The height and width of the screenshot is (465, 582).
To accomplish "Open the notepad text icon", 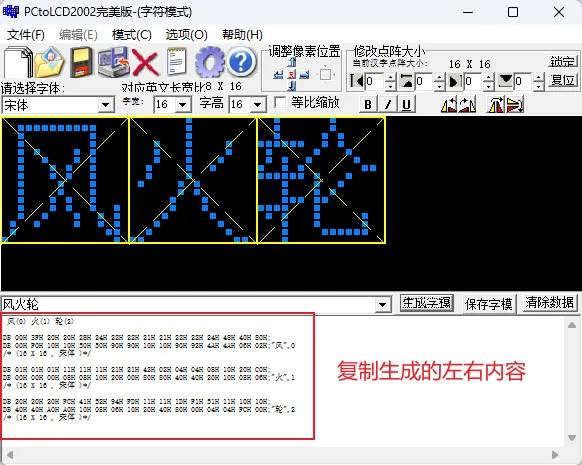I will (x=177, y=61).
